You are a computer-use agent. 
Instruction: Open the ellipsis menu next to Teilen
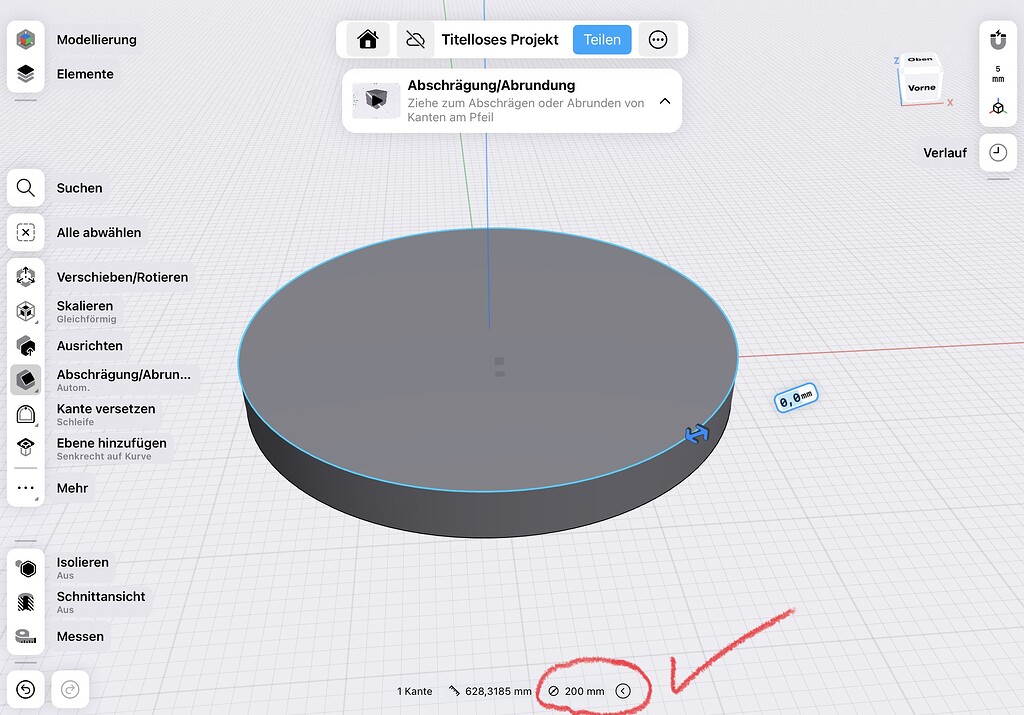point(658,39)
